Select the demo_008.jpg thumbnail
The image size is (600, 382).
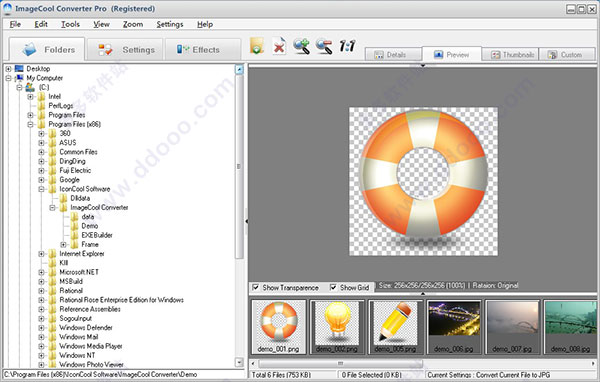point(570,326)
